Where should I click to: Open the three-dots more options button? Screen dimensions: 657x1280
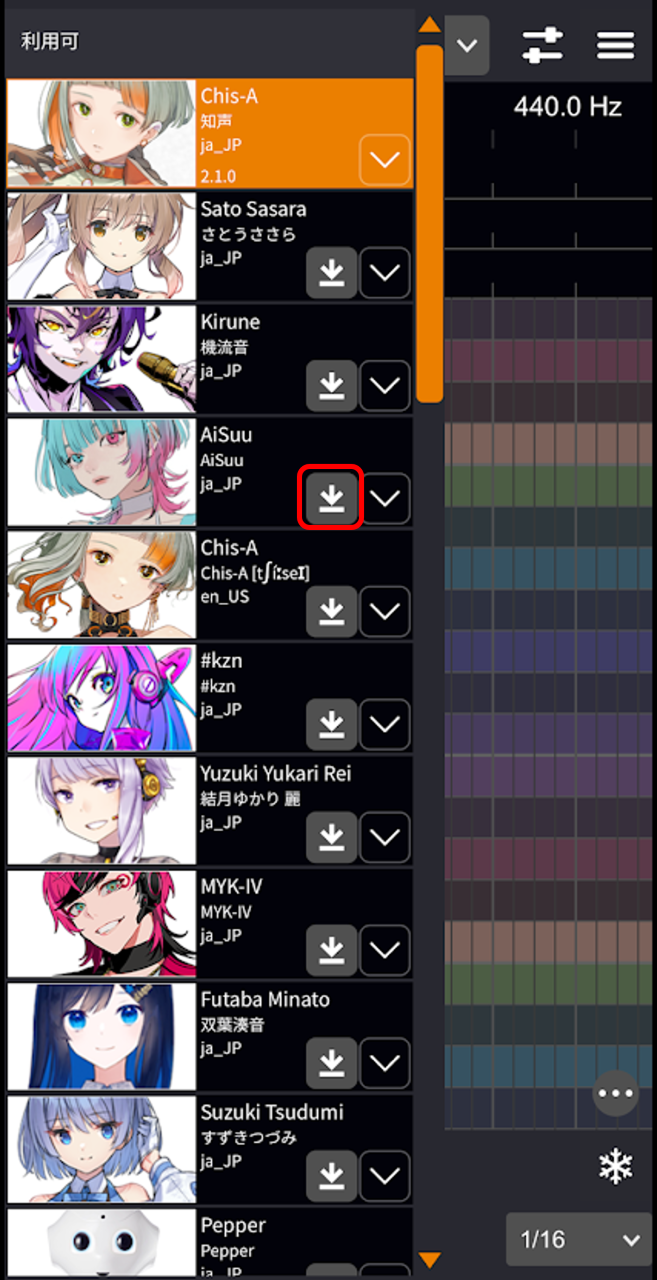(615, 1093)
